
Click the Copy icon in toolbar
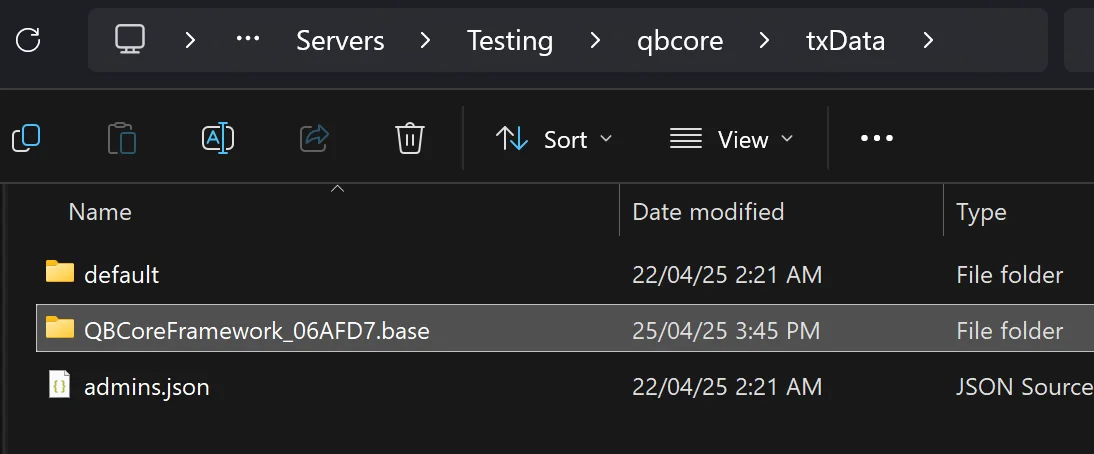(26, 138)
